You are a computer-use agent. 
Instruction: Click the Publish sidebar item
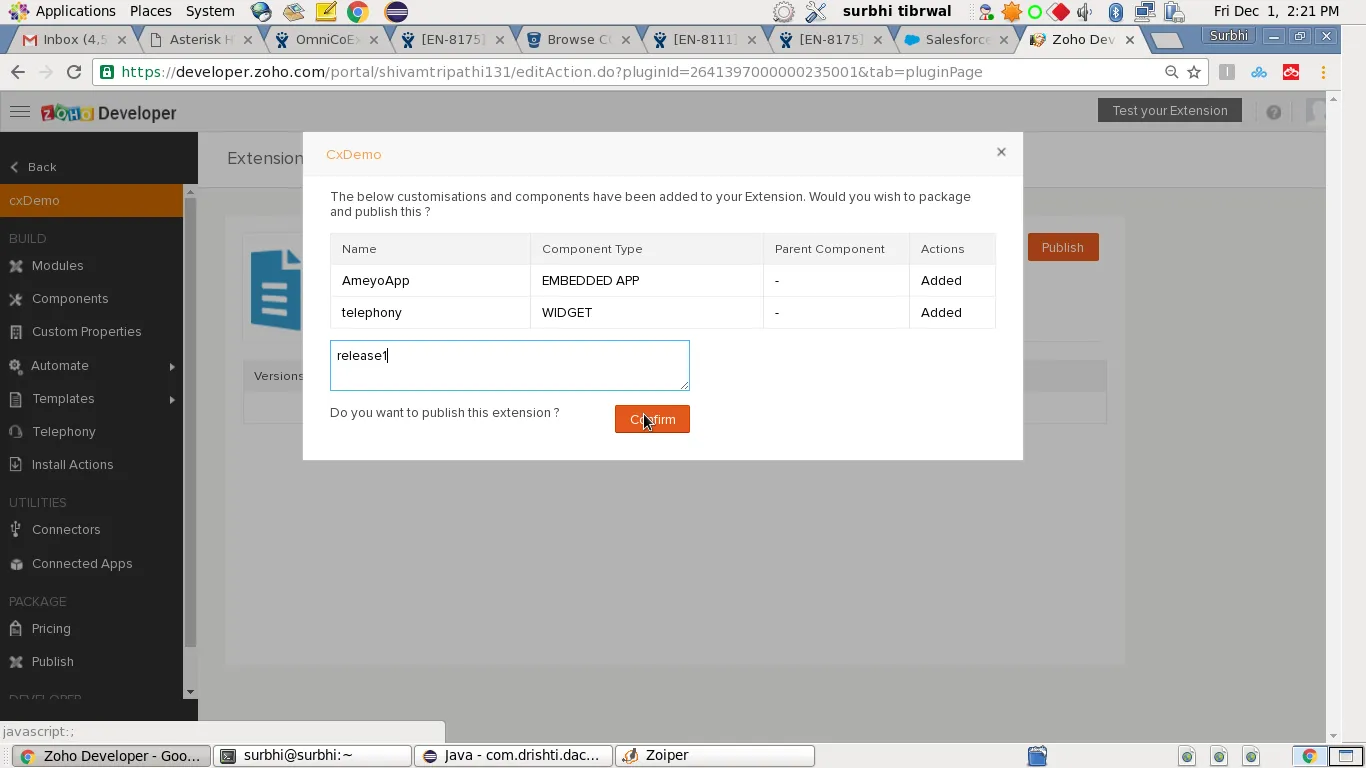52,662
